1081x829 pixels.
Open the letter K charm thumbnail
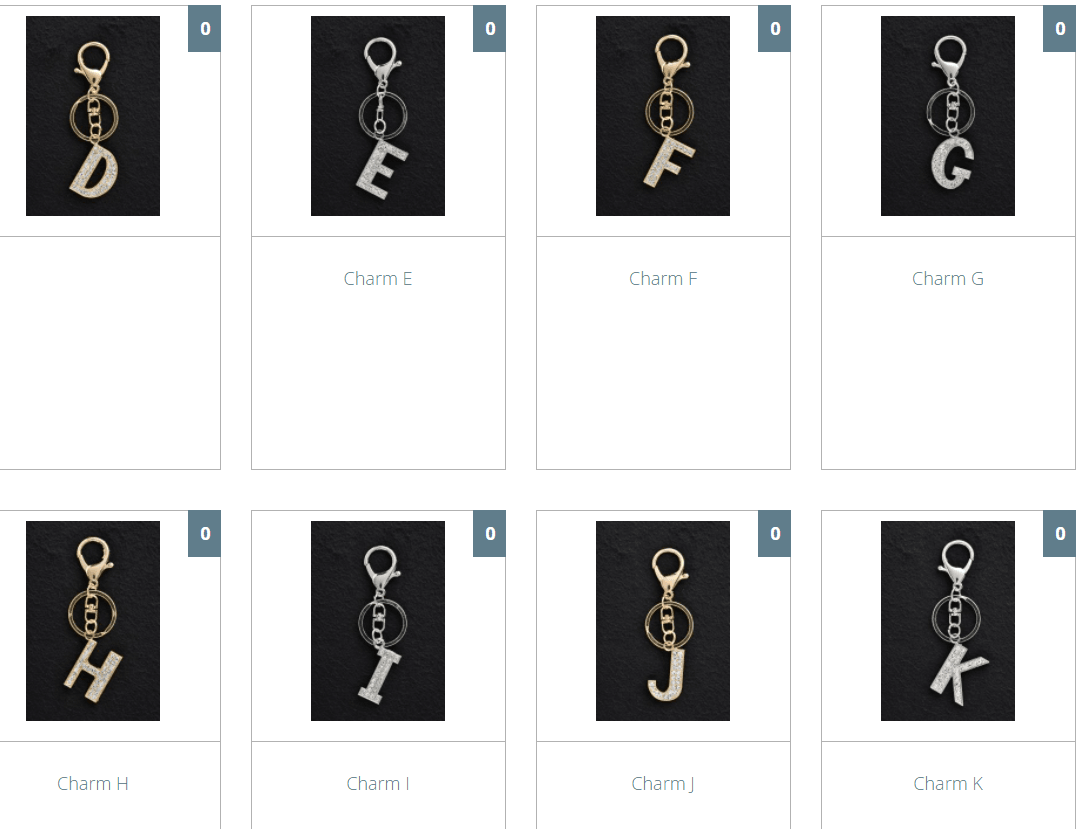pos(948,621)
